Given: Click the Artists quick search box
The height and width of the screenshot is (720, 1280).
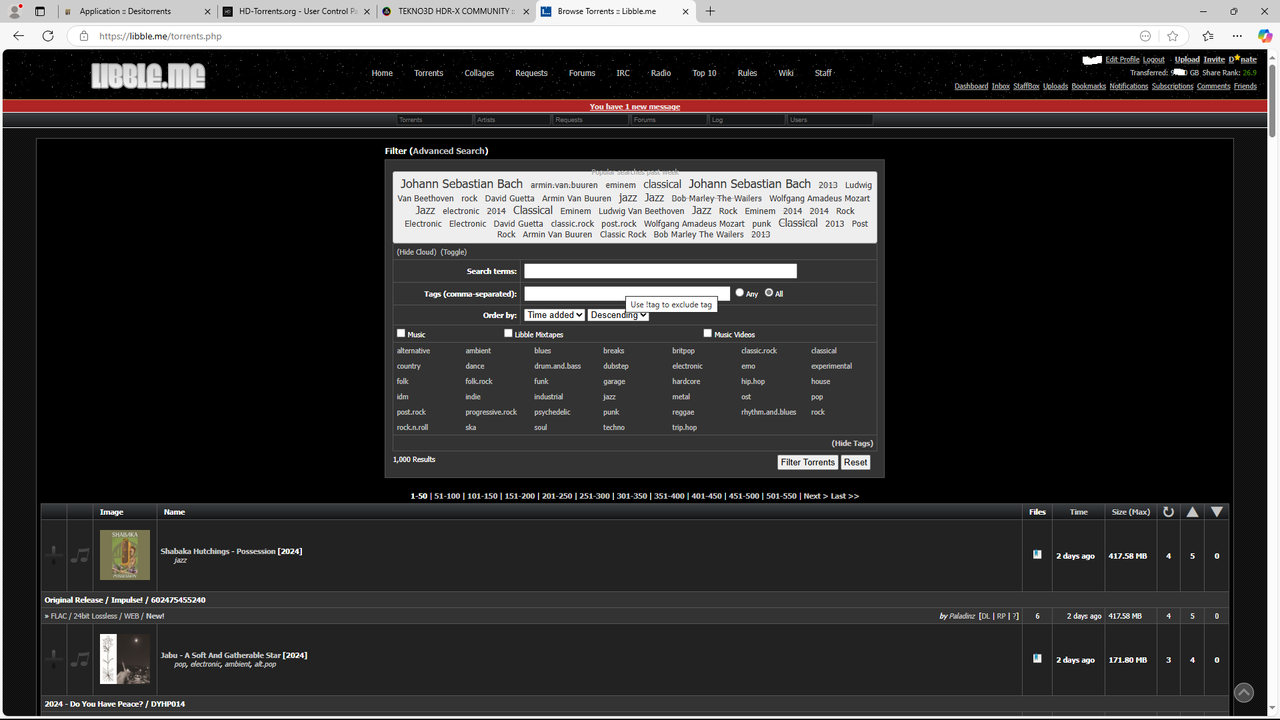Looking at the screenshot, I should [x=512, y=120].
